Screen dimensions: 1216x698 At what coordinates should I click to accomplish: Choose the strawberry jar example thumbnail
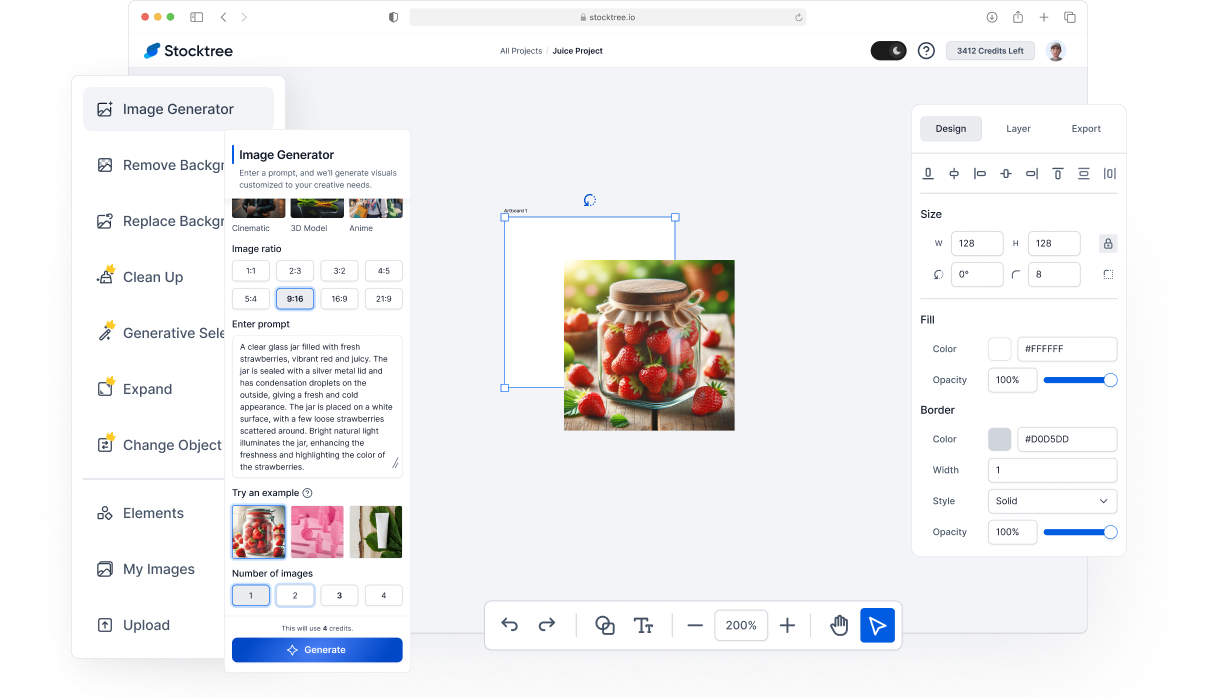point(259,531)
